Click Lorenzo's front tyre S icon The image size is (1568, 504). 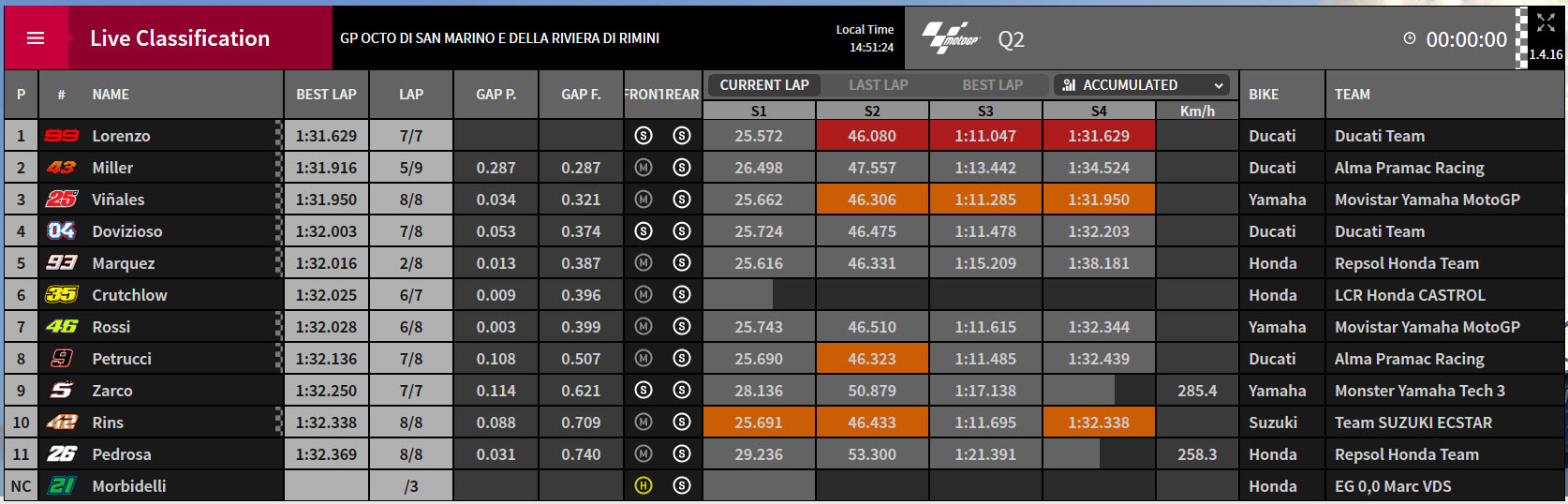pos(643,136)
